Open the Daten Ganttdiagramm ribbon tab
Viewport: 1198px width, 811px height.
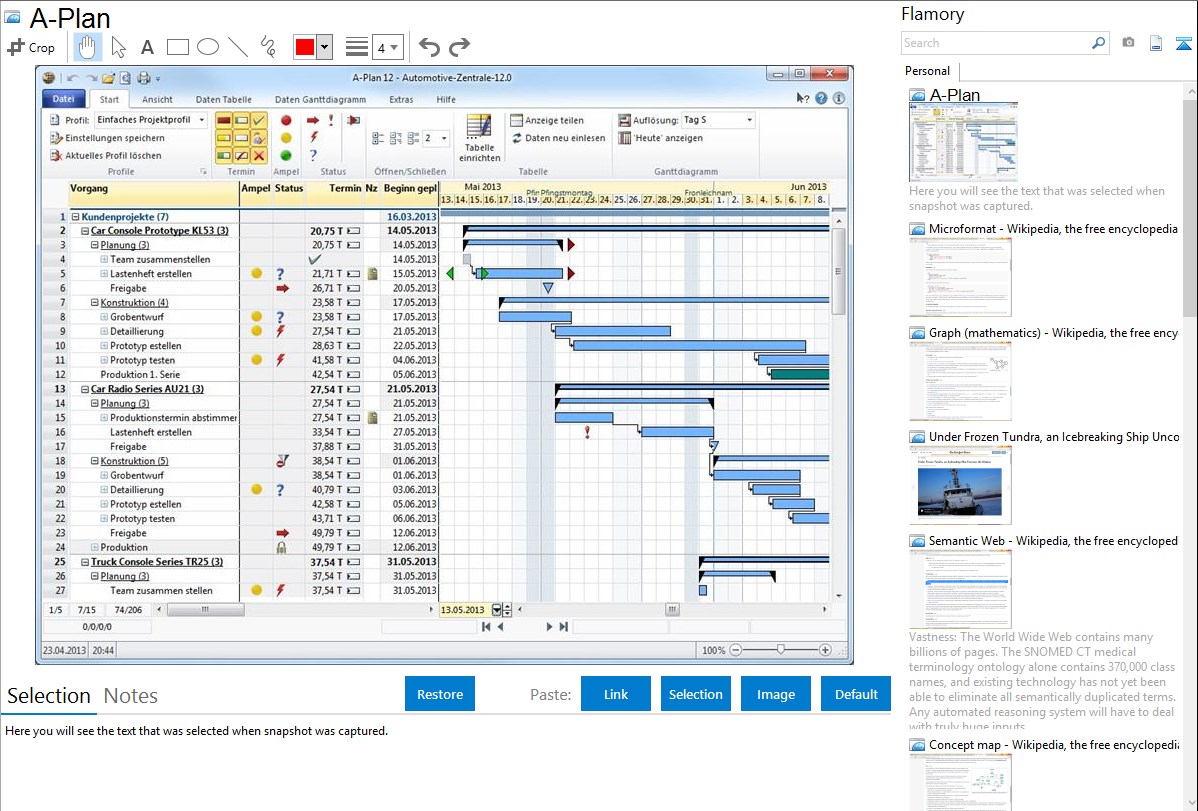(x=320, y=99)
